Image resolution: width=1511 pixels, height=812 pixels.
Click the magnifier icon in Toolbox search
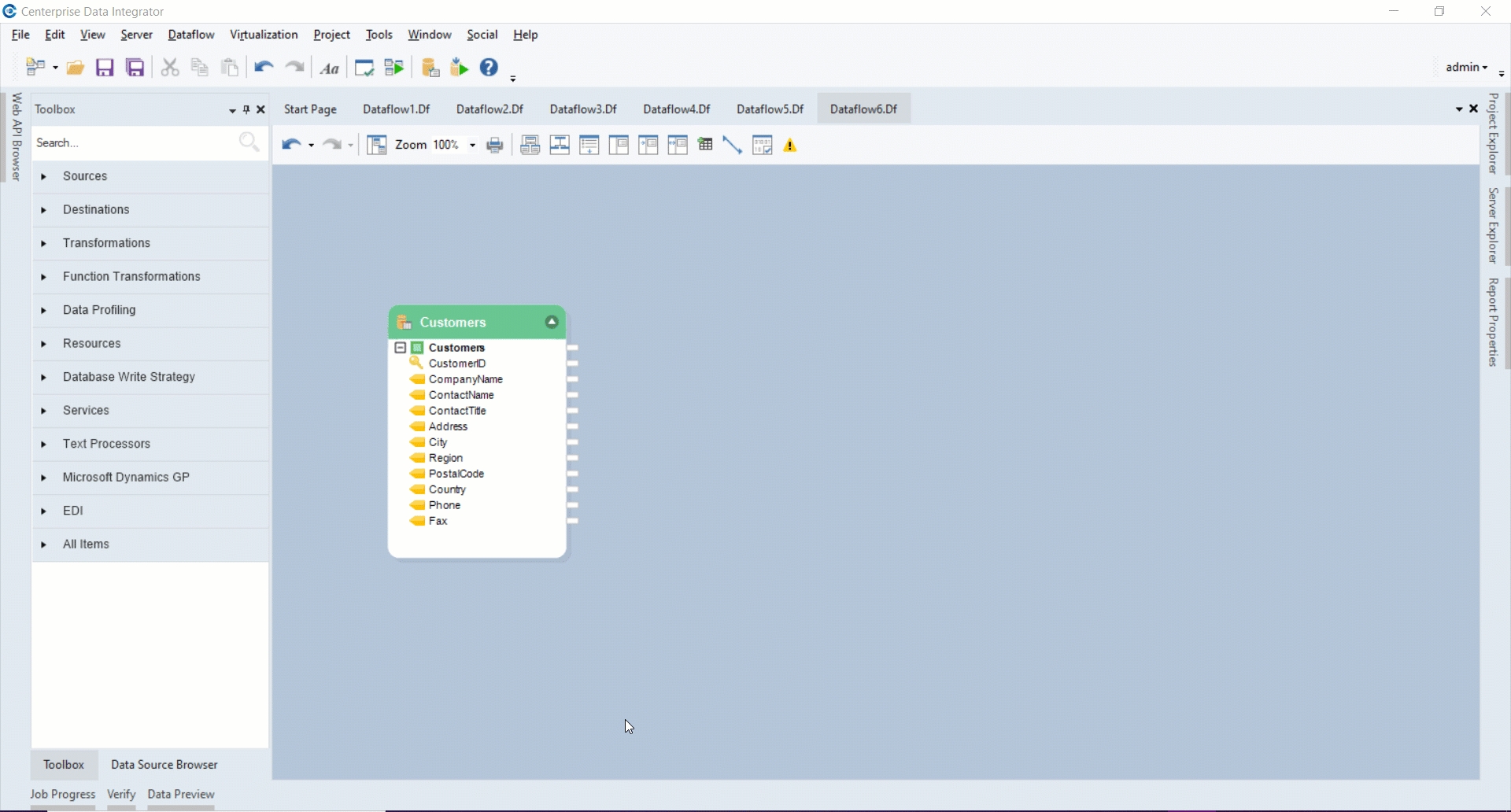click(x=249, y=142)
